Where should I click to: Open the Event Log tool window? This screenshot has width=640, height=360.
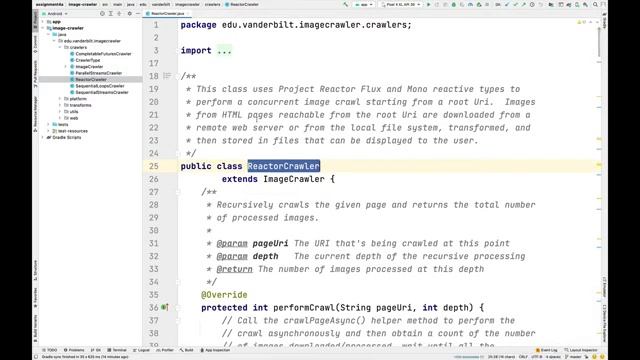coord(546,350)
